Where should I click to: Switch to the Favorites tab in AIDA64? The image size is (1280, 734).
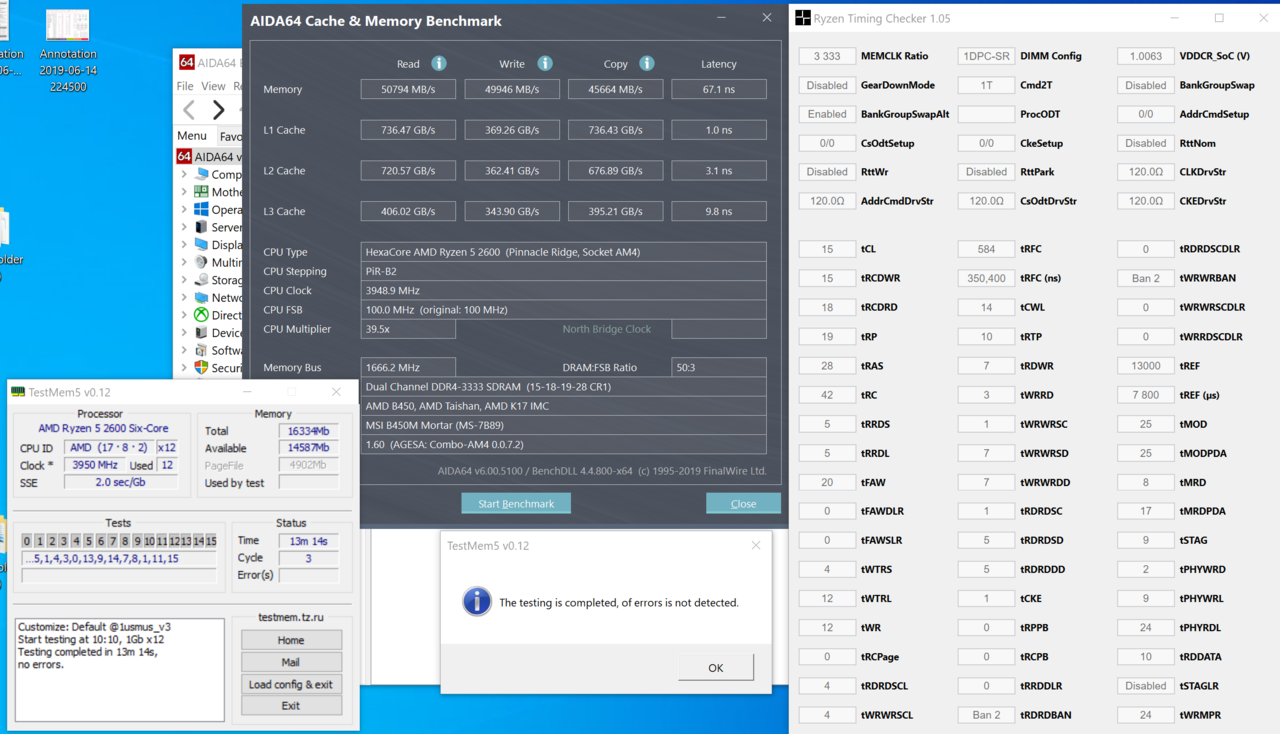coord(231,136)
